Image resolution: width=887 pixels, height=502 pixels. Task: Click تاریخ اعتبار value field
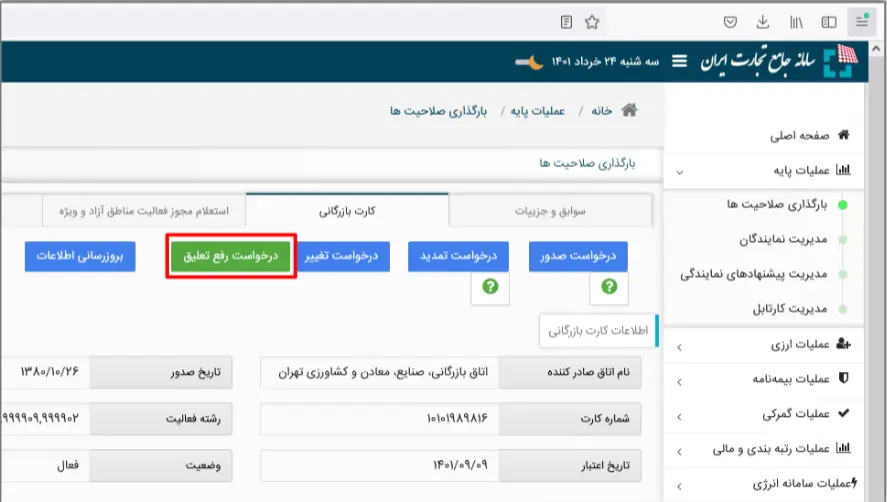pos(380,465)
